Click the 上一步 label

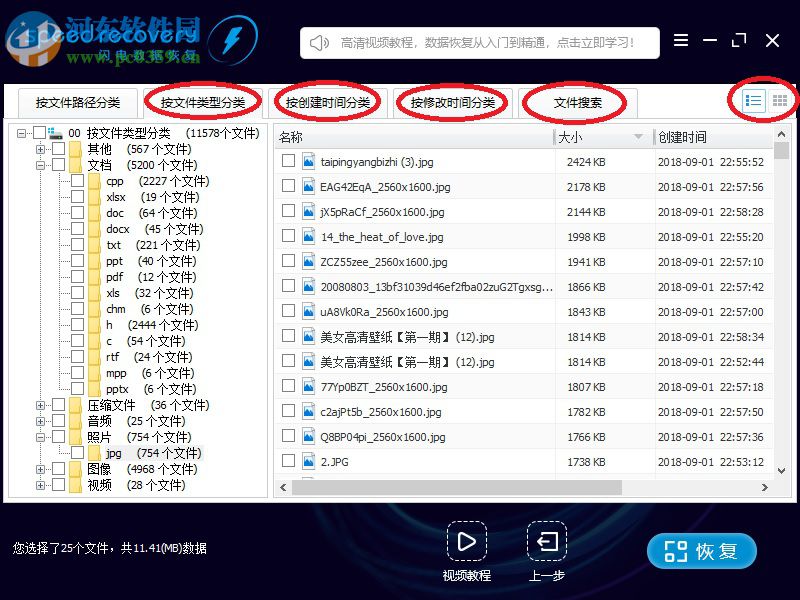(547, 576)
